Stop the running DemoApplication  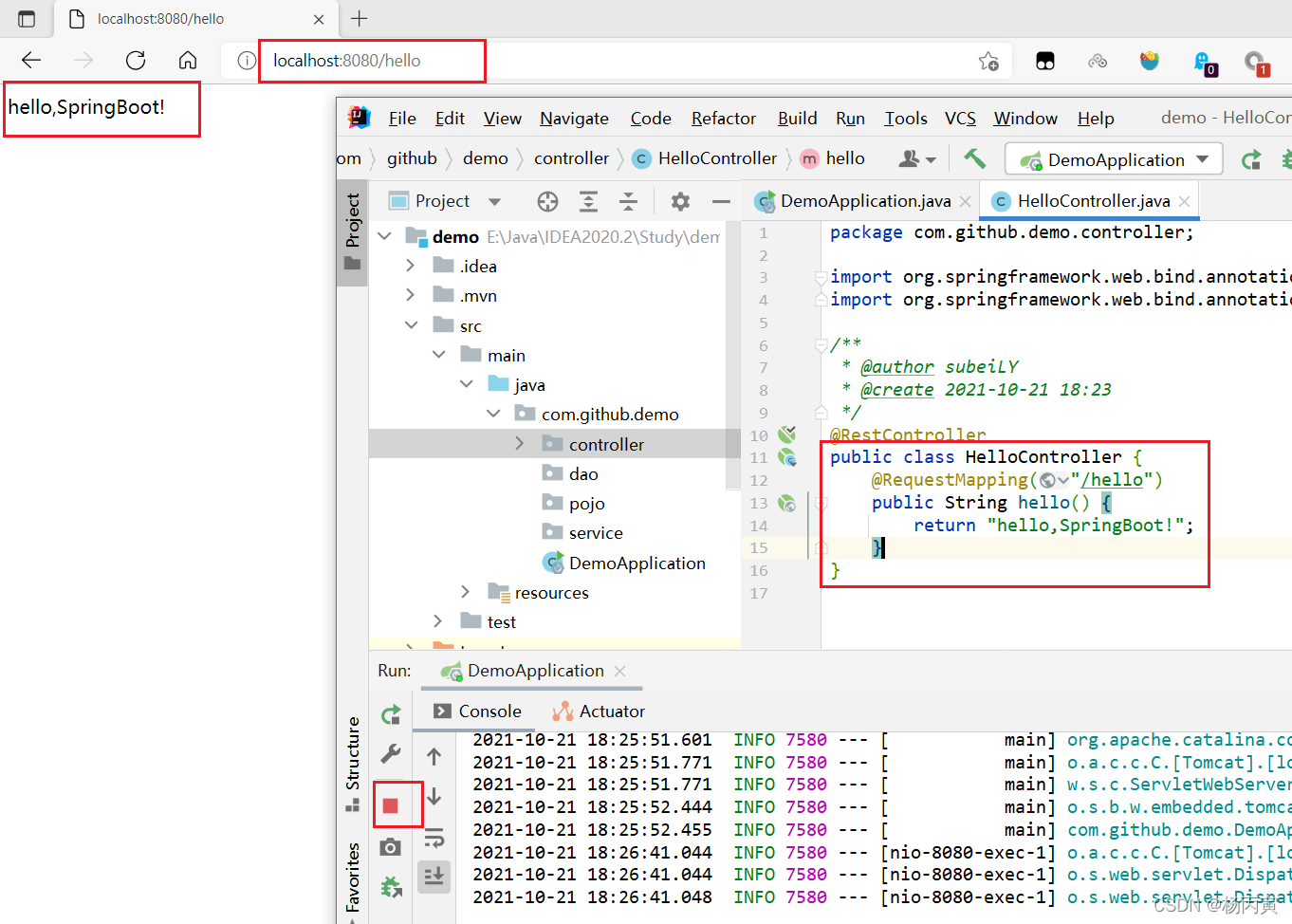coord(390,805)
